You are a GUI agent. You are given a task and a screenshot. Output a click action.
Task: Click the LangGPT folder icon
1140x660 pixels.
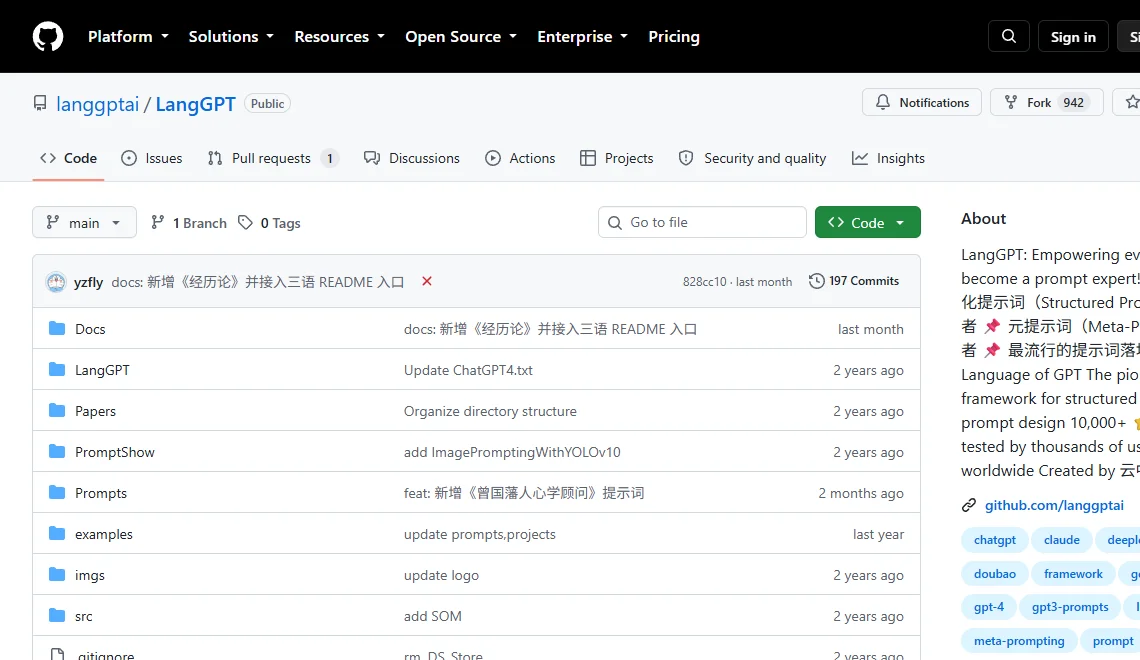pyautogui.click(x=57, y=369)
